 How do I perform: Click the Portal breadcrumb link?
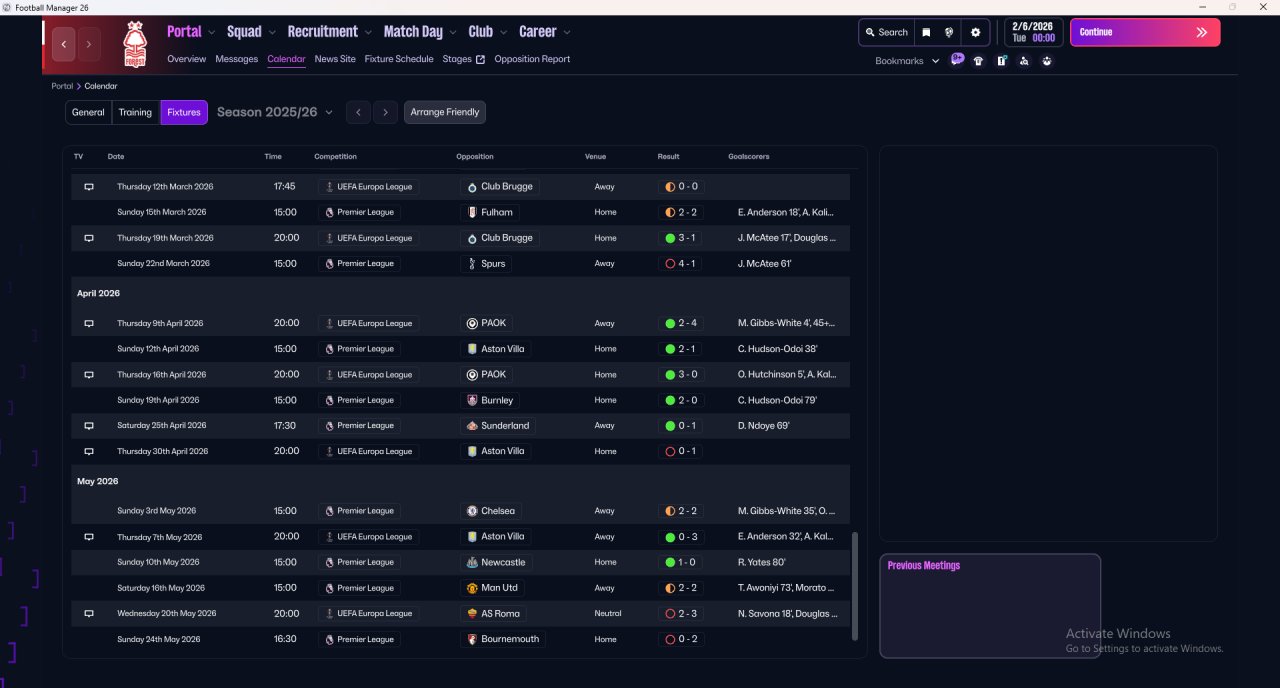point(62,86)
